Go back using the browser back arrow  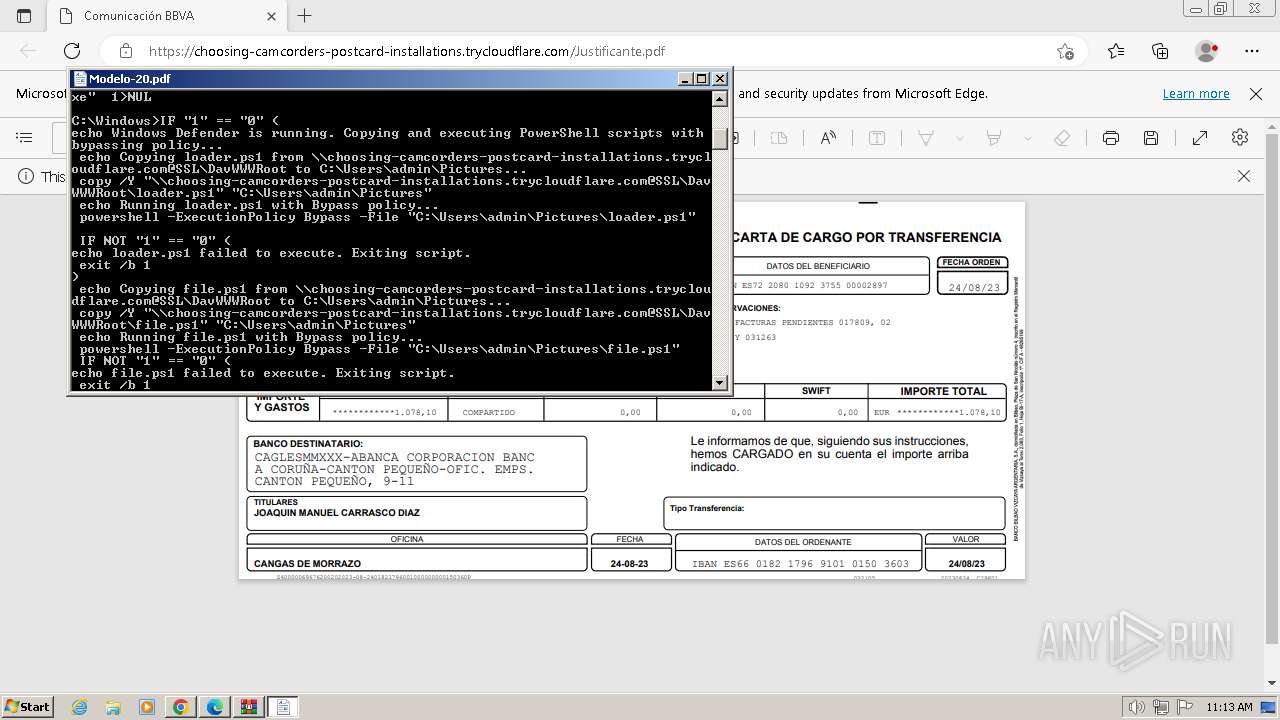[x=28, y=51]
